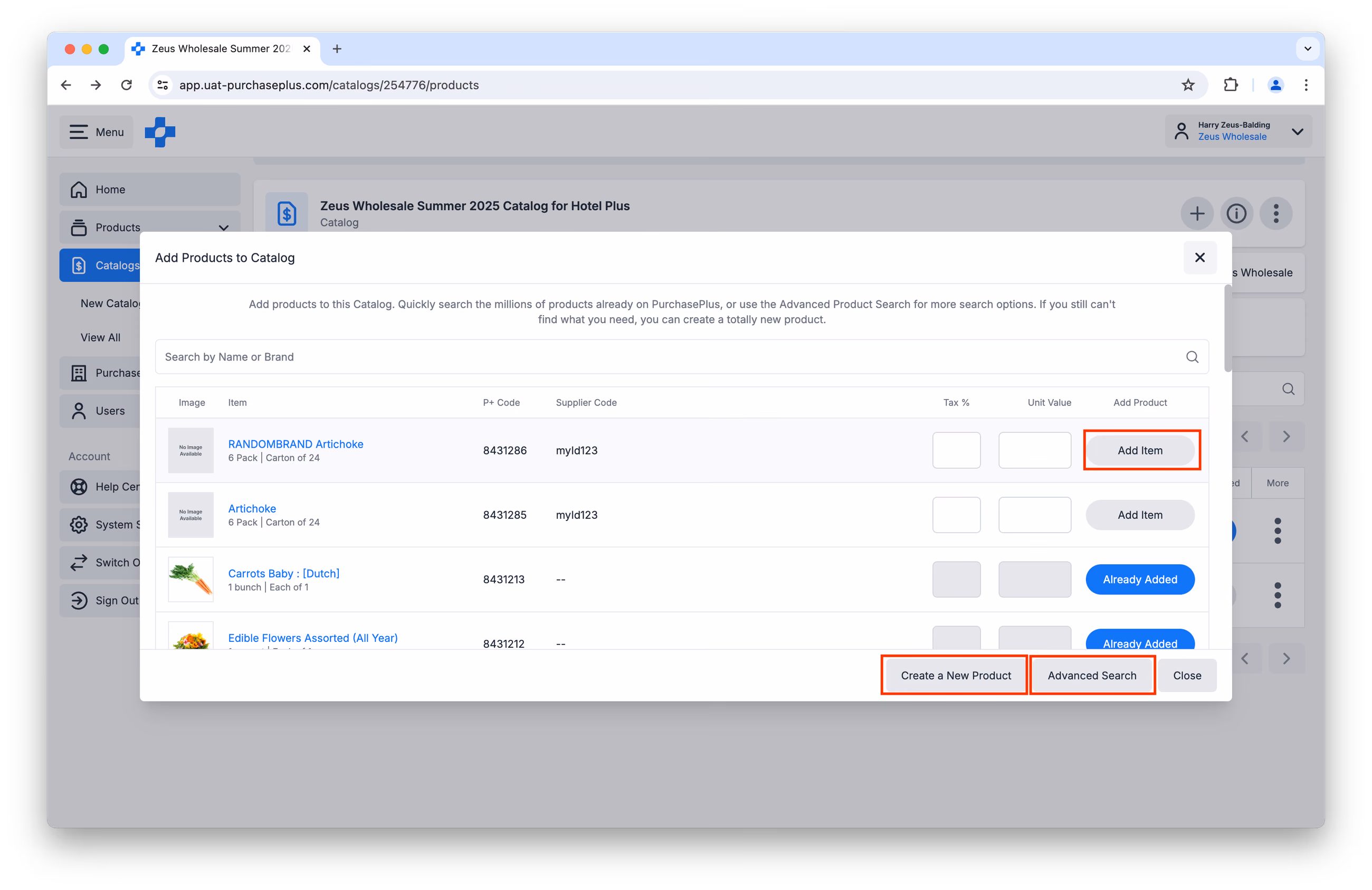The height and width of the screenshot is (890, 1372).
Task: Open the Chrome profile avatar icon
Action: coord(1275,86)
